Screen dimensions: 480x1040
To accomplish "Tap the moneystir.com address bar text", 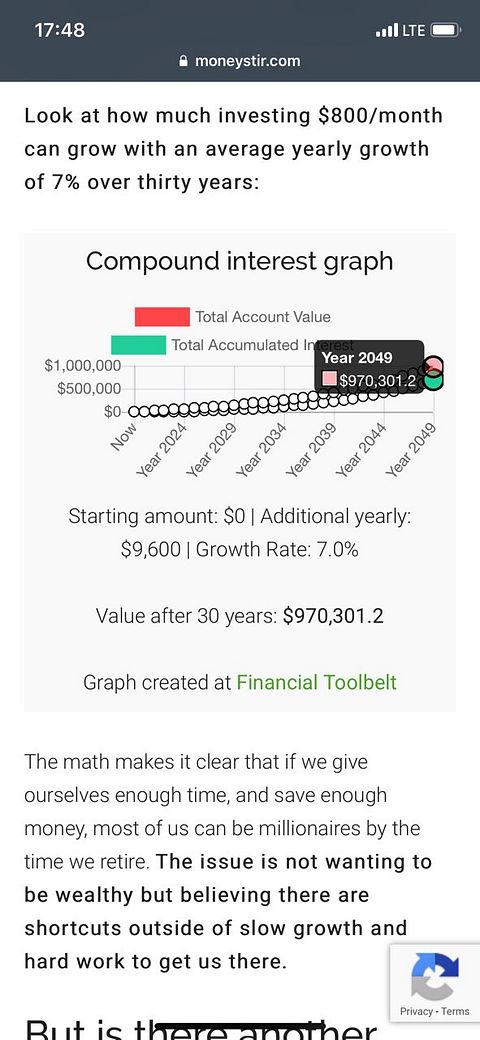I will (x=247, y=61).
